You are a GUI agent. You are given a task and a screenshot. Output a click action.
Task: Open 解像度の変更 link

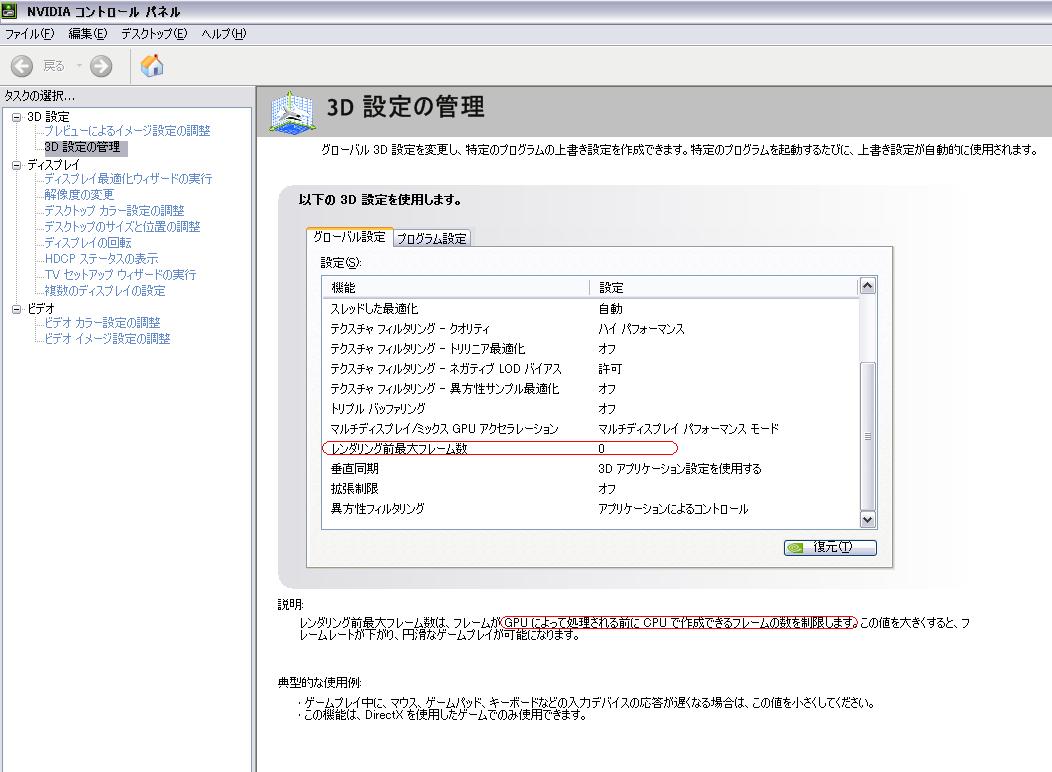coord(78,195)
